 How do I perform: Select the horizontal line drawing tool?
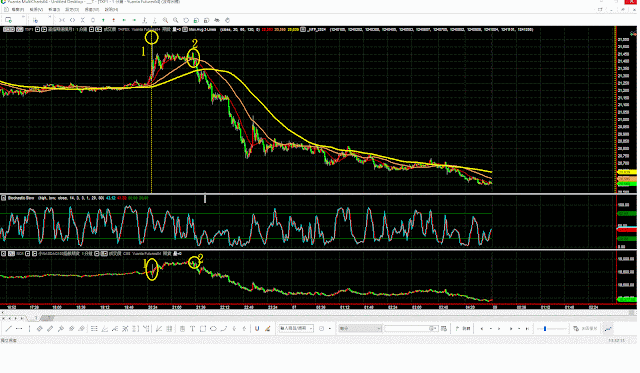19,329
